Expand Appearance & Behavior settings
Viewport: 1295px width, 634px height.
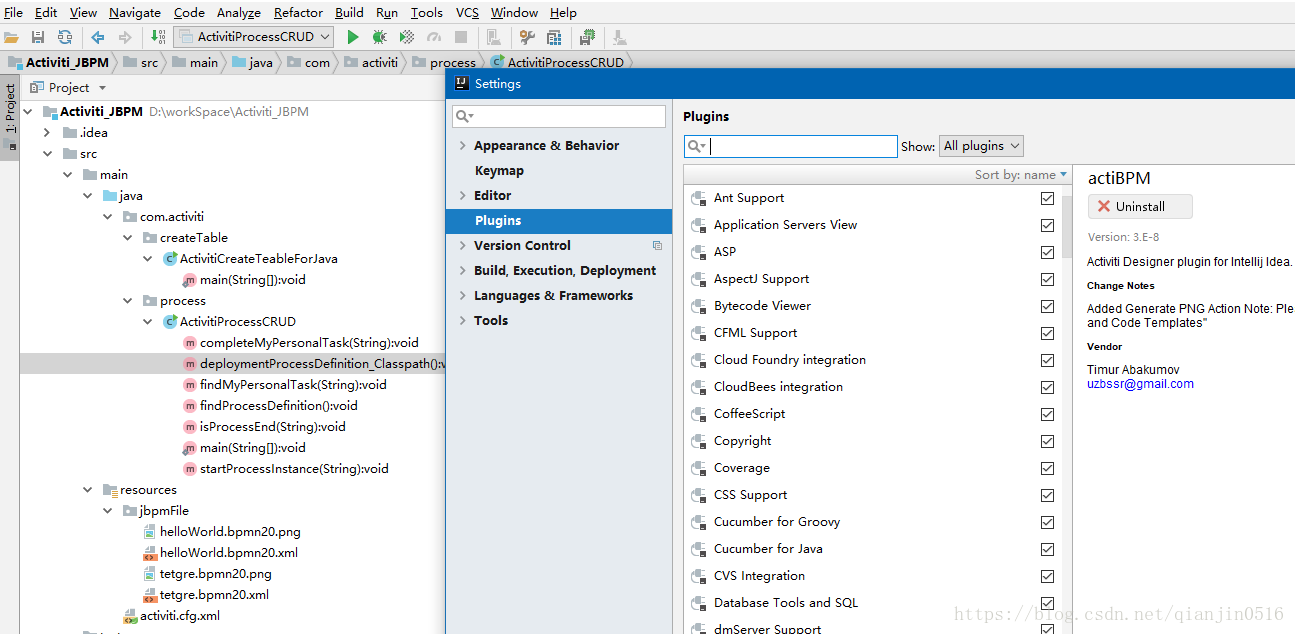pos(462,146)
